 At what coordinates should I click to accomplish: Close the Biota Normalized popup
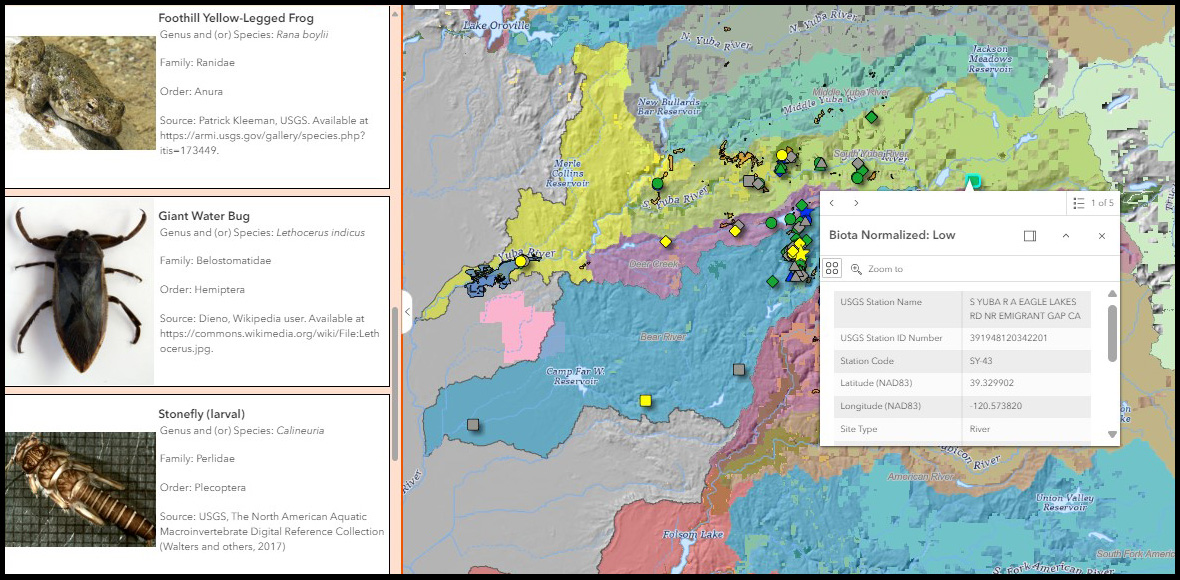pos(1102,235)
